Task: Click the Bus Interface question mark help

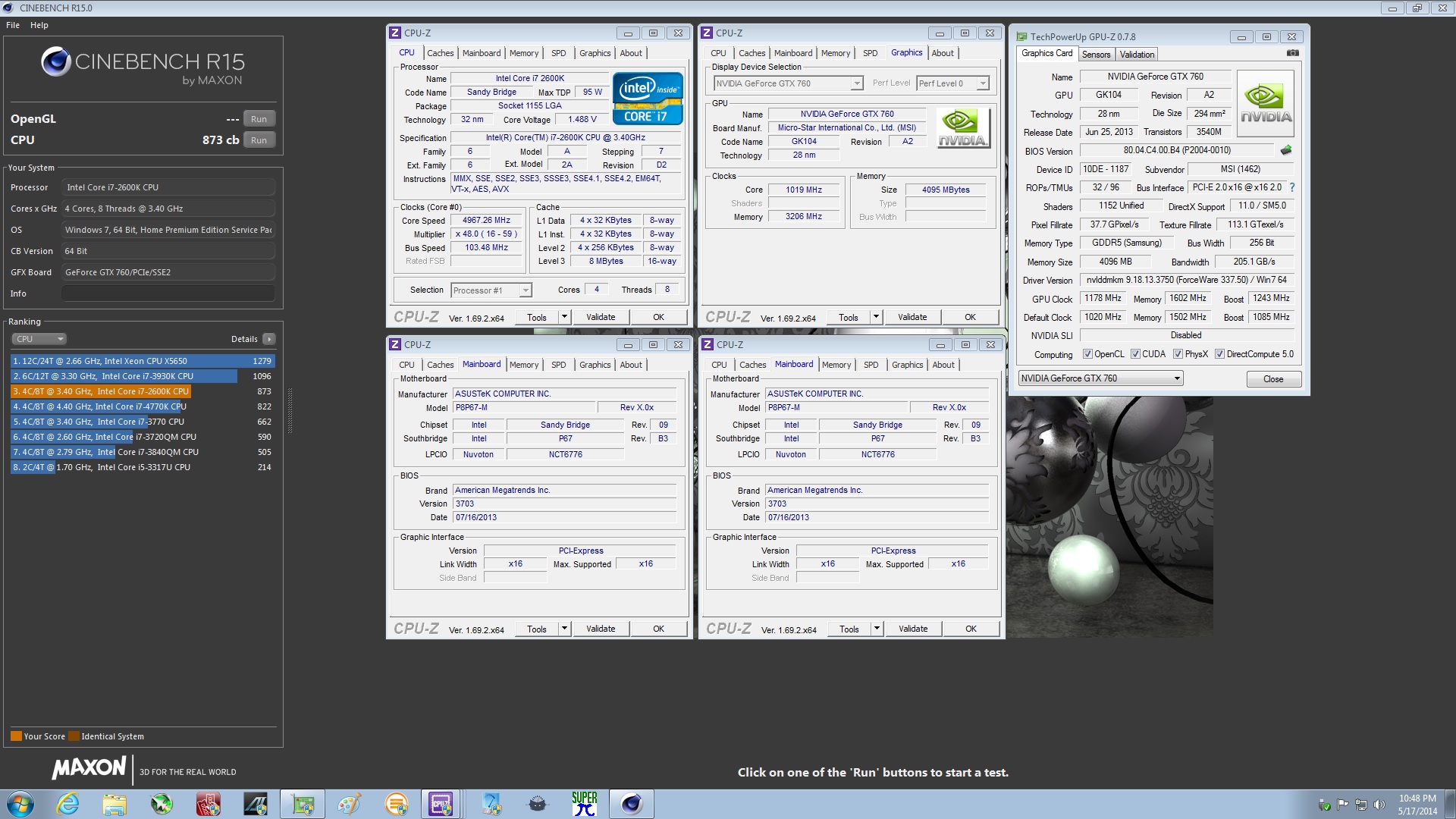Action: pos(1292,187)
